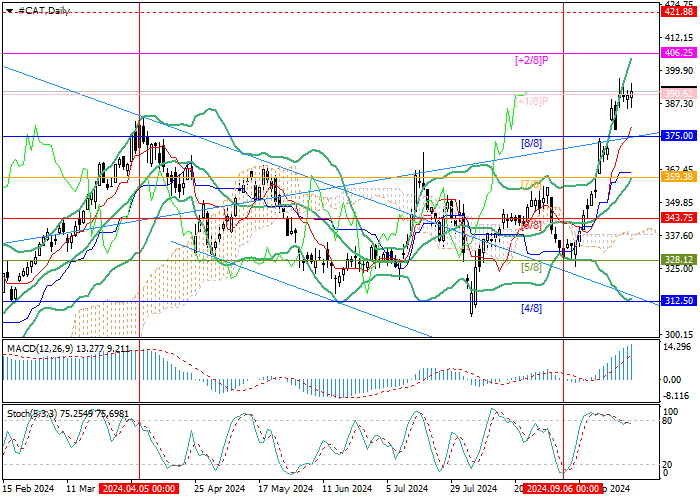Select the 15 Feb 2024 date on the time axis
The width and height of the screenshot is (700, 500).
pos(29,488)
